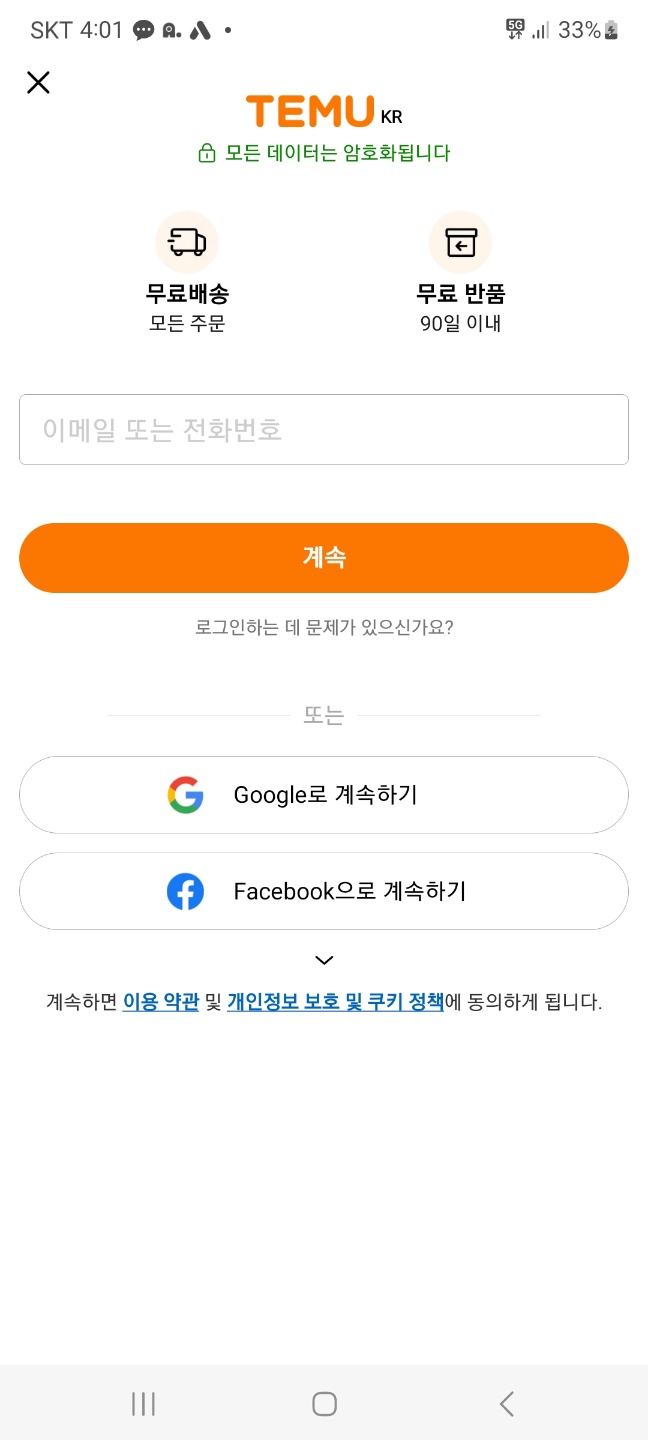Tap the free shipping truck icon
The width and height of the screenshot is (648, 1440).
tap(187, 241)
